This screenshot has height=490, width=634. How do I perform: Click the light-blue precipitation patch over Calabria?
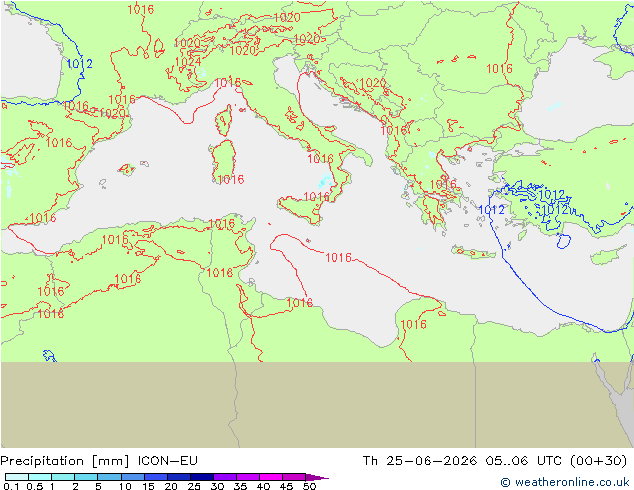click(x=325, y=181)
